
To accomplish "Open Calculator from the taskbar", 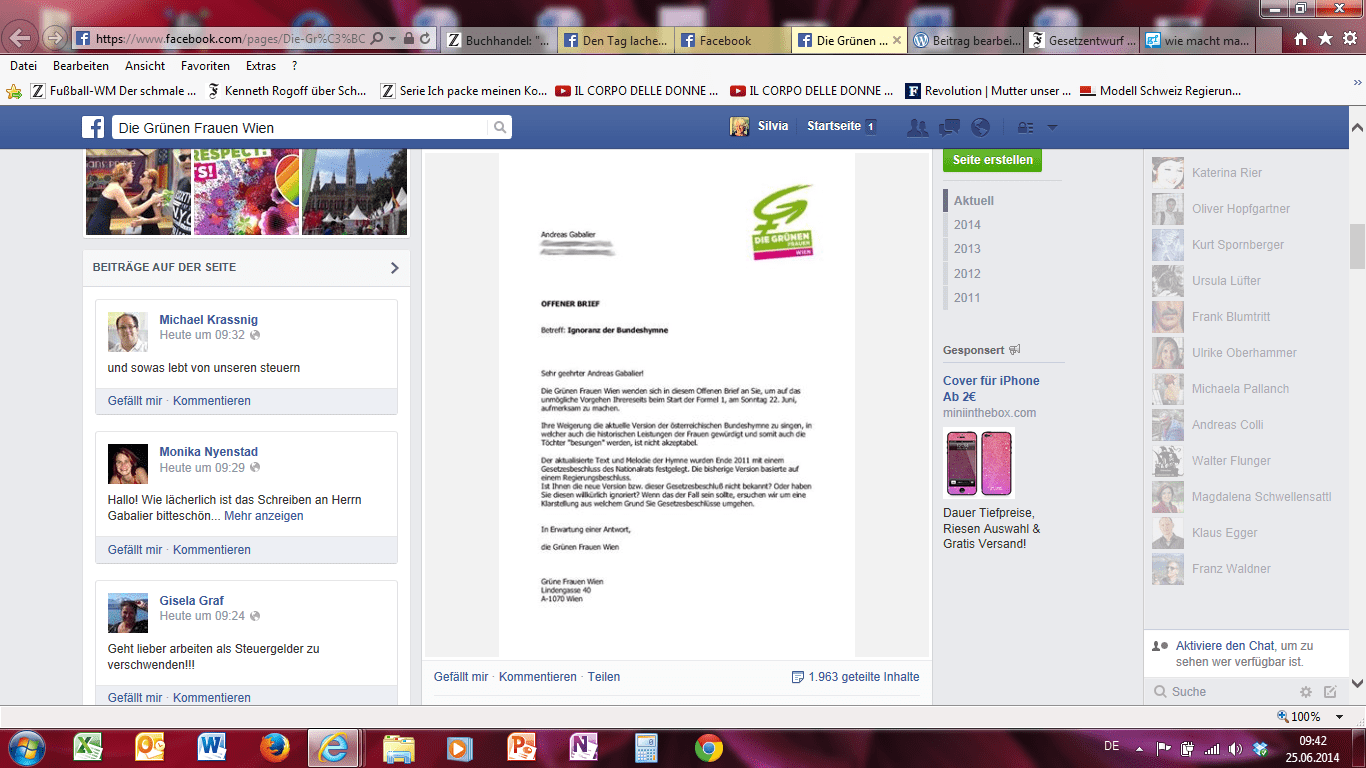I will coord(646,747).
